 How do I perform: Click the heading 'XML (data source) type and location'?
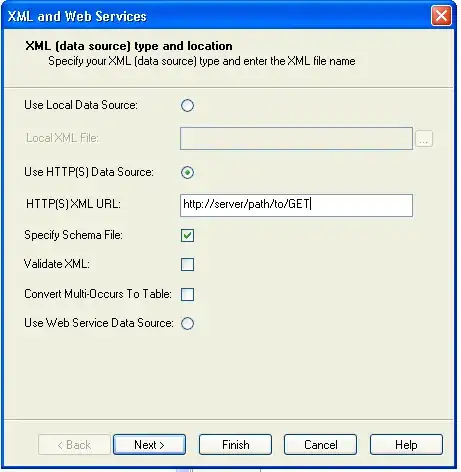[x=129, y=46]
